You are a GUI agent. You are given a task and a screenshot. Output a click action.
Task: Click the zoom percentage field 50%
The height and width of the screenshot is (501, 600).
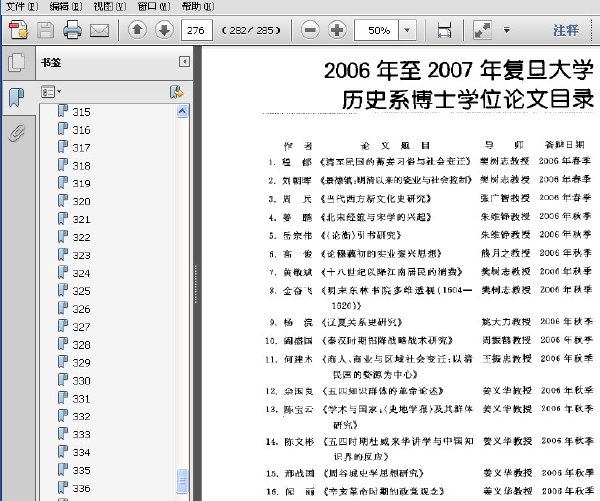pyautogui.click(x=377, y=30)
